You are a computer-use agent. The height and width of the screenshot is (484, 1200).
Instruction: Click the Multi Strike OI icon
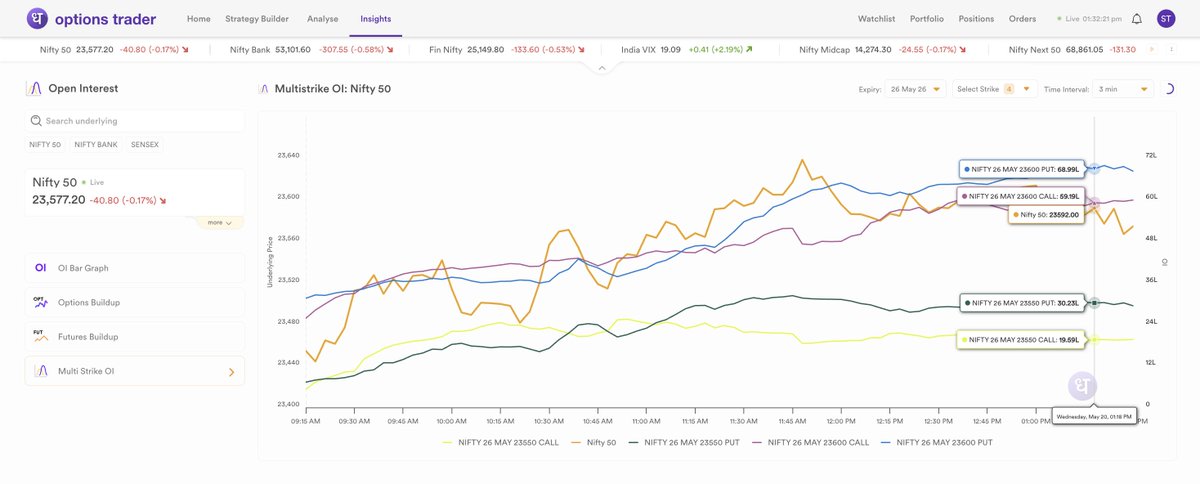click(x=40, y=371)
